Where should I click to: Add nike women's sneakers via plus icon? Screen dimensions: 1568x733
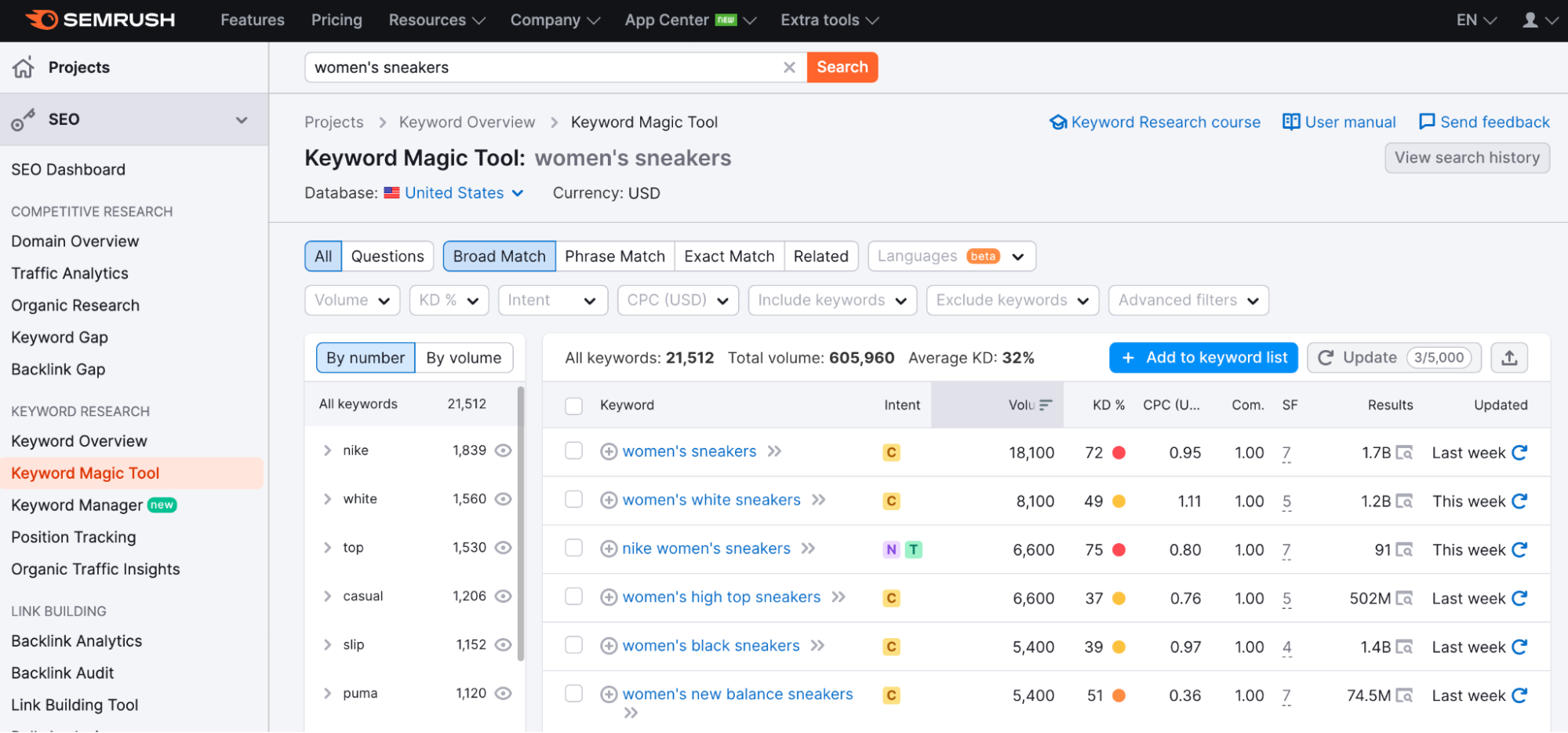point(609,549)
